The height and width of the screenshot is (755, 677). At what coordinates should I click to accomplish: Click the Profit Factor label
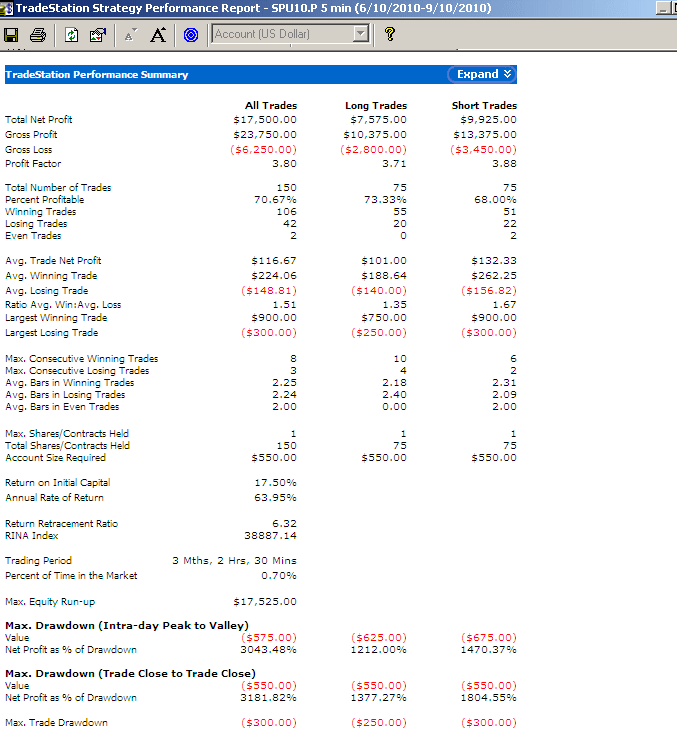pos(33,164)
